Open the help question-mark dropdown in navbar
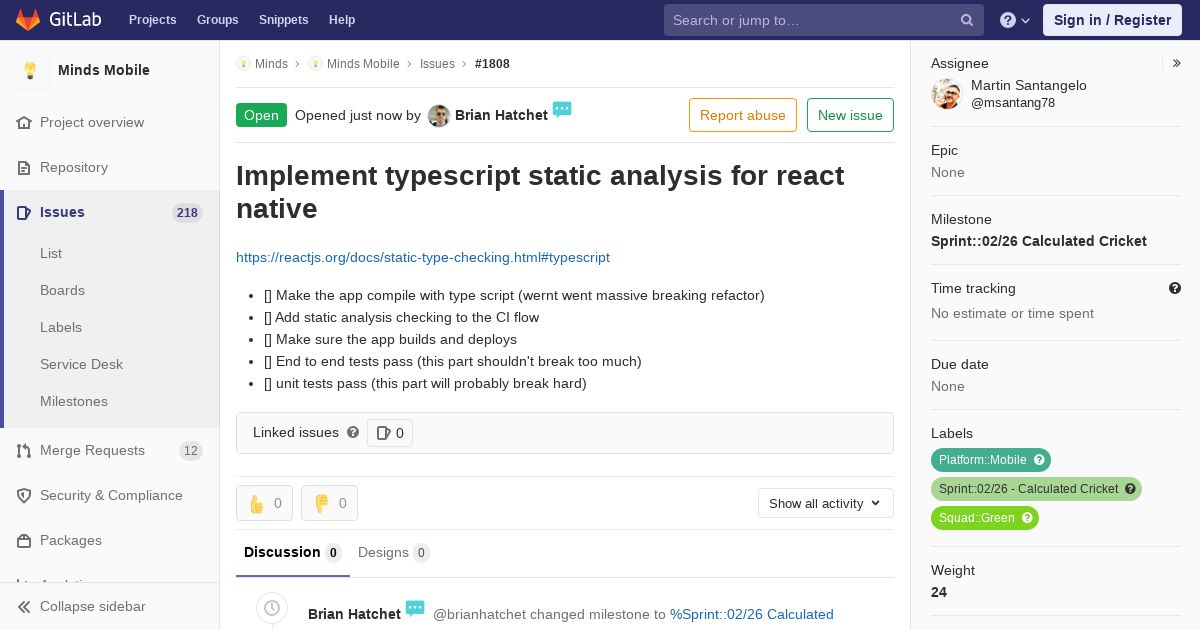The height and width of the screenshot is (630, 1200). pos(1015,20)
